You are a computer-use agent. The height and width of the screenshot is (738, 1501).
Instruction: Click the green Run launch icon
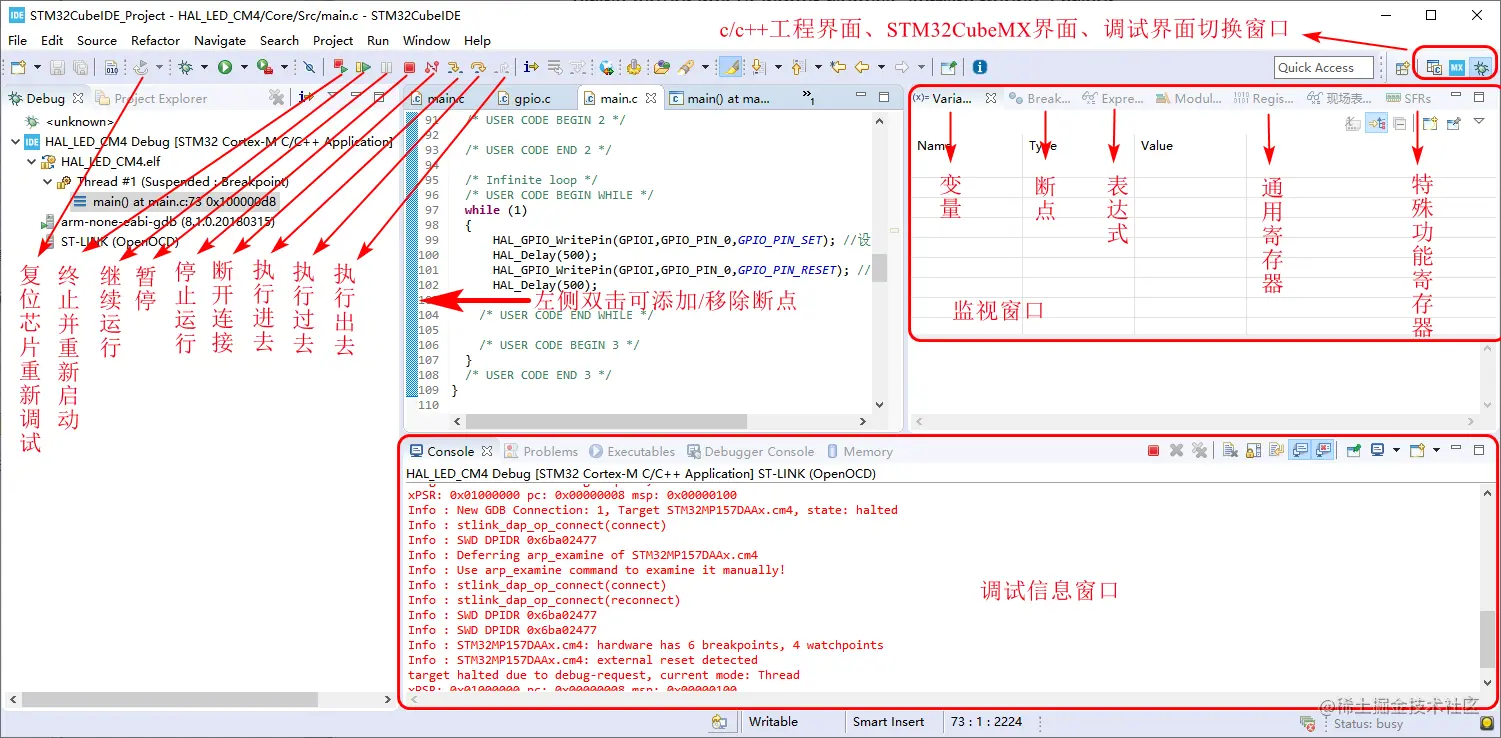coord(225,67)
